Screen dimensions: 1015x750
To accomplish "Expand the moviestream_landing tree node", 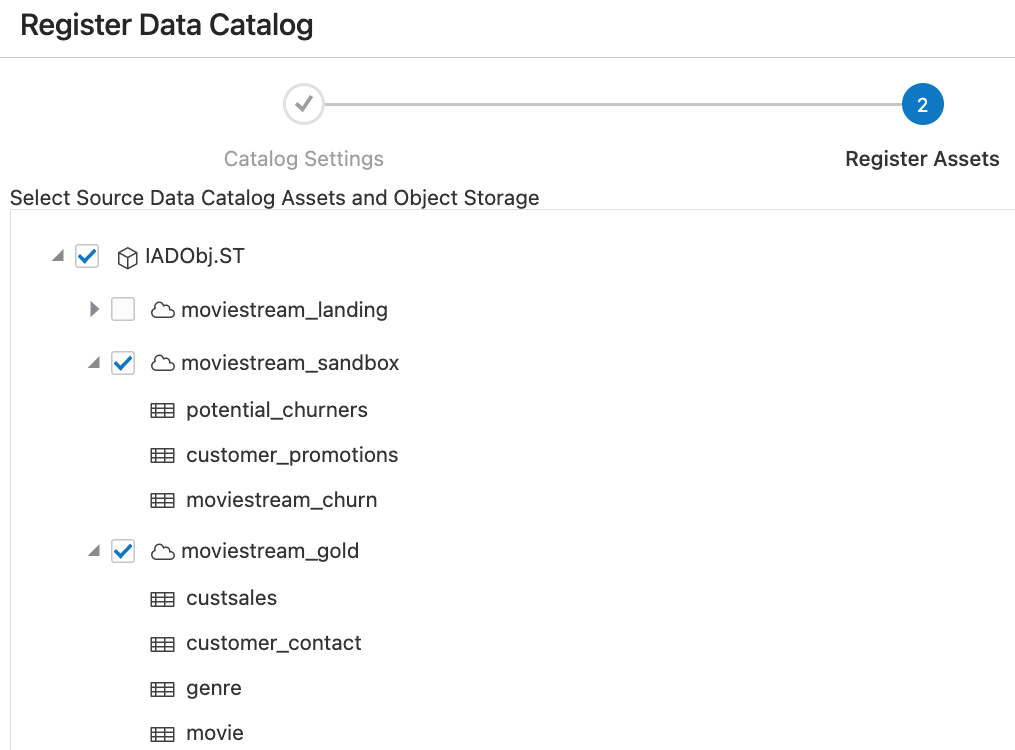I will [x=93, y=310].
